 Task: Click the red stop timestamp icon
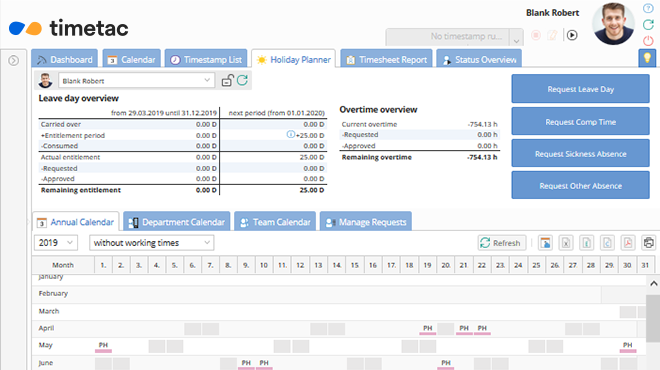[536, 35]
